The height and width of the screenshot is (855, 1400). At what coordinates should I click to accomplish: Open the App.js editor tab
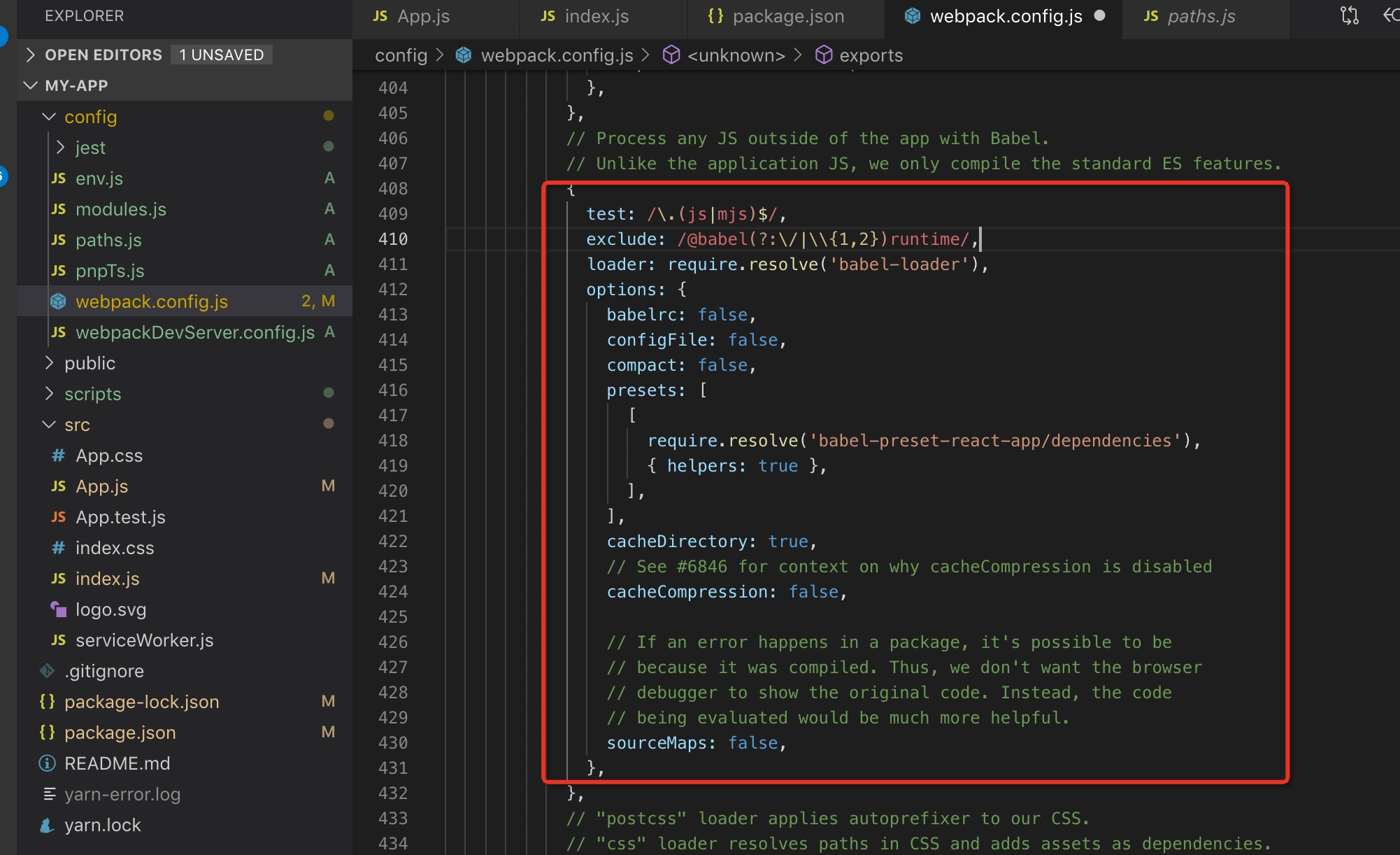pos(411,17)
